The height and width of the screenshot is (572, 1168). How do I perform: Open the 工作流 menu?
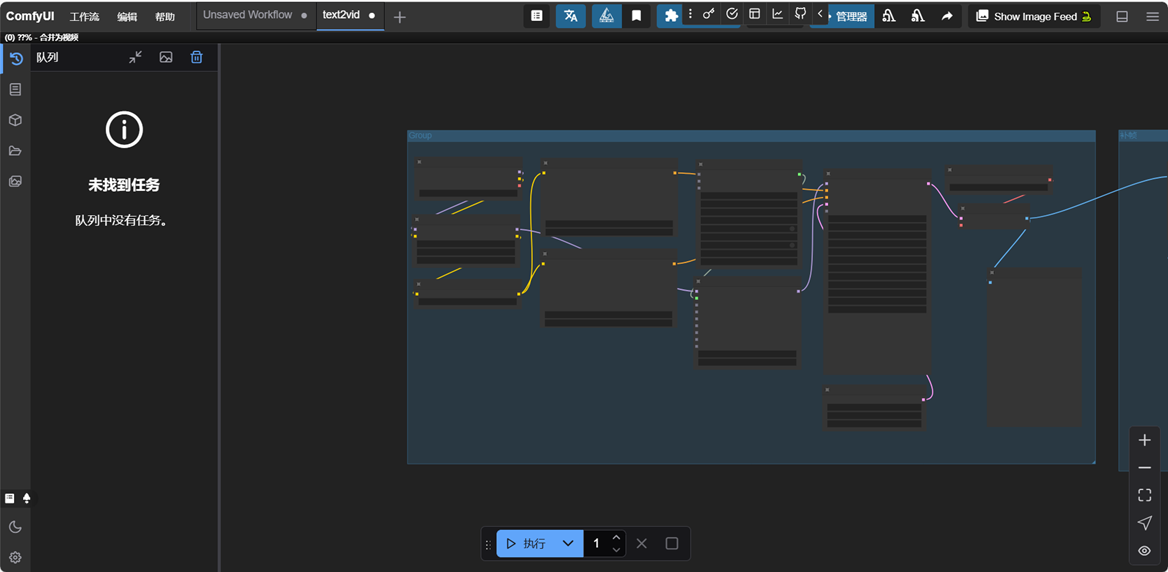pos(84,17)
